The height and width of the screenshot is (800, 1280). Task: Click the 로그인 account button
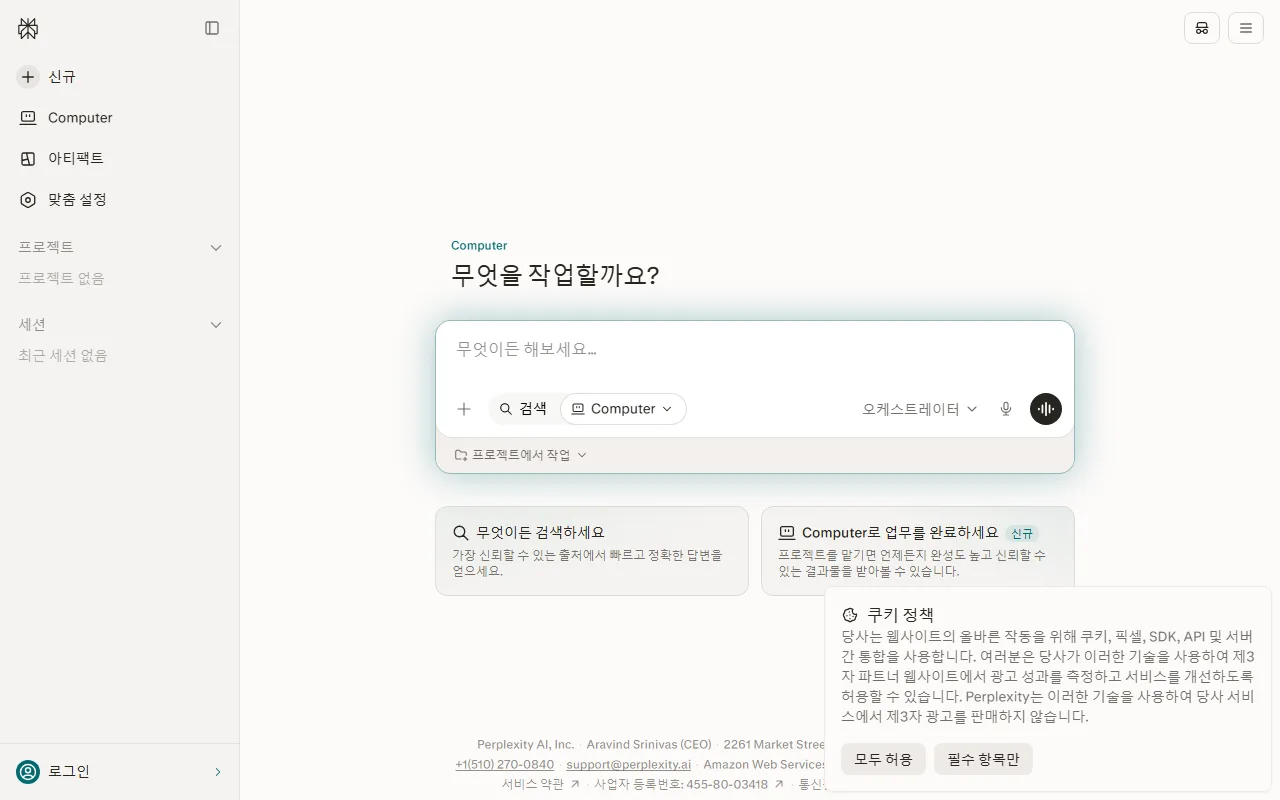pyautogui.click(x=119, y=771)
